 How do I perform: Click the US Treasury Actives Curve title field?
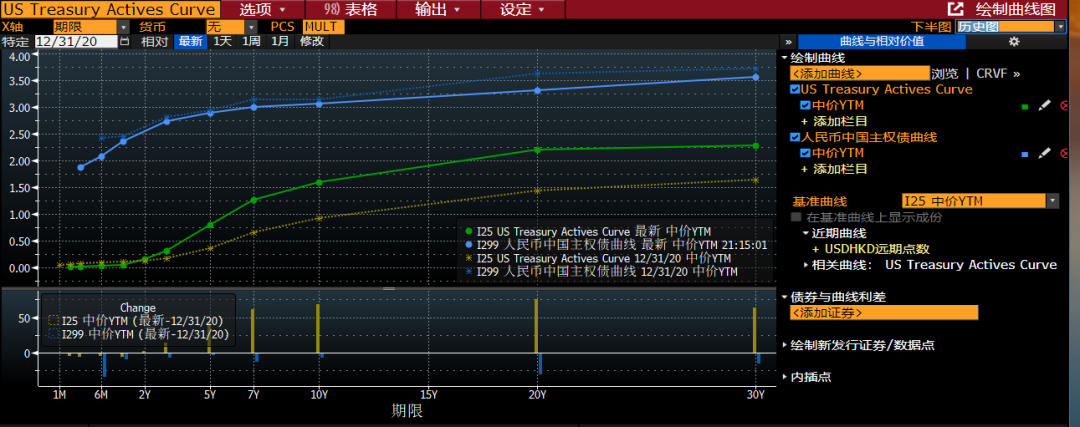click(112, 9)
